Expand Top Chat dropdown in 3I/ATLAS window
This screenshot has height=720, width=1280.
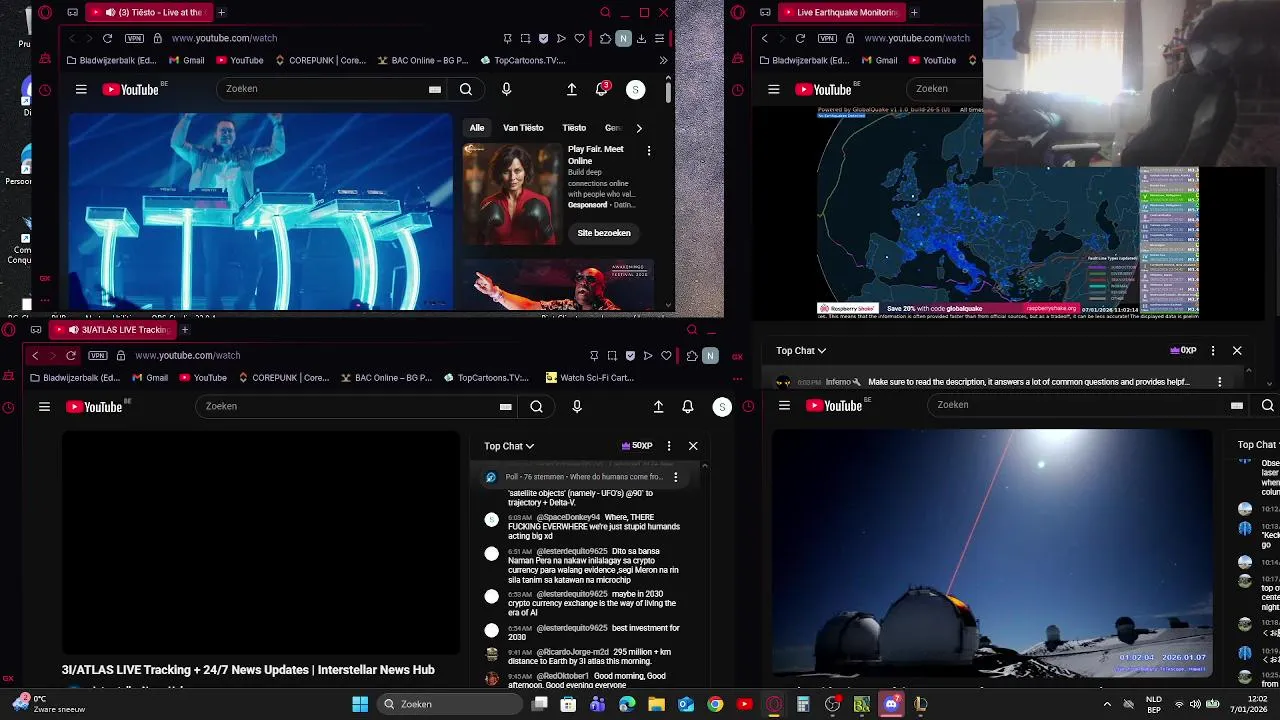pyautogui.click(x=509, y=446)
